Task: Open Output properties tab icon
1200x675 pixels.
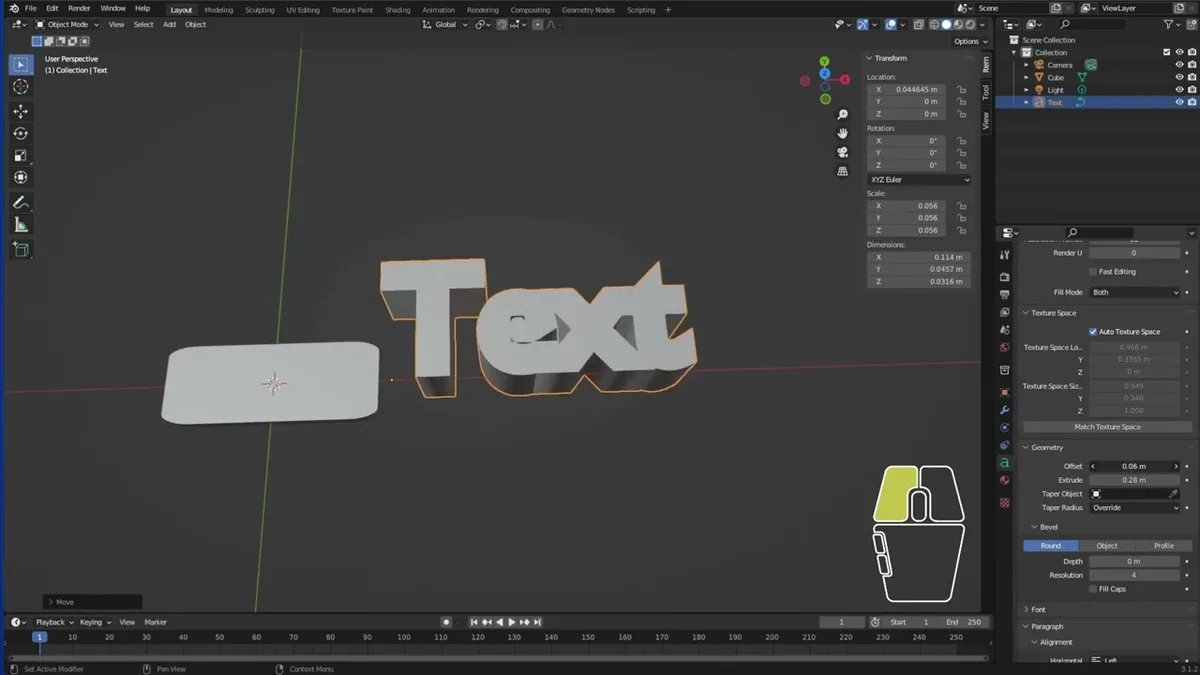Action: 1005,294
